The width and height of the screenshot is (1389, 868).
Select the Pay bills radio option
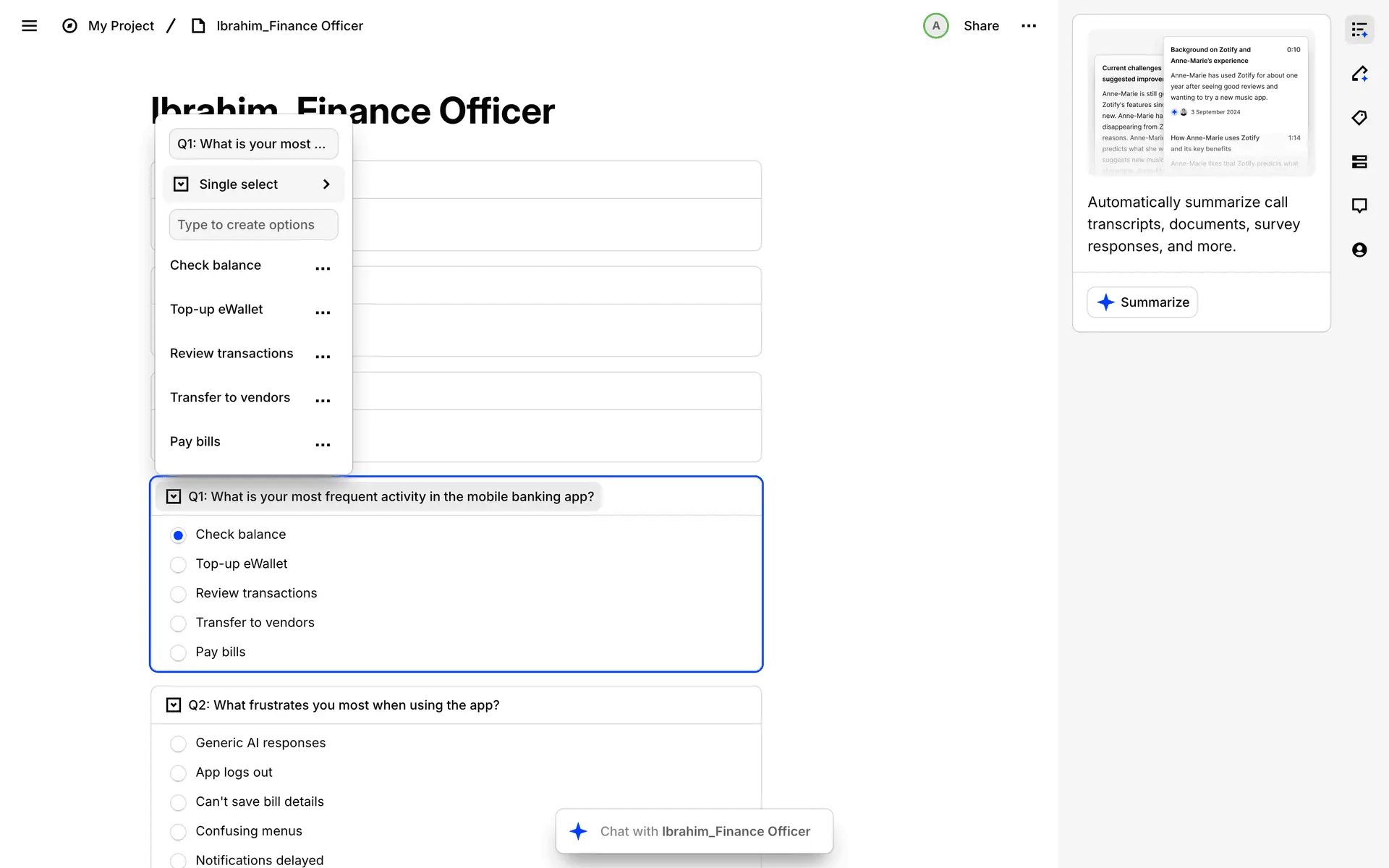tap(178, 653)
